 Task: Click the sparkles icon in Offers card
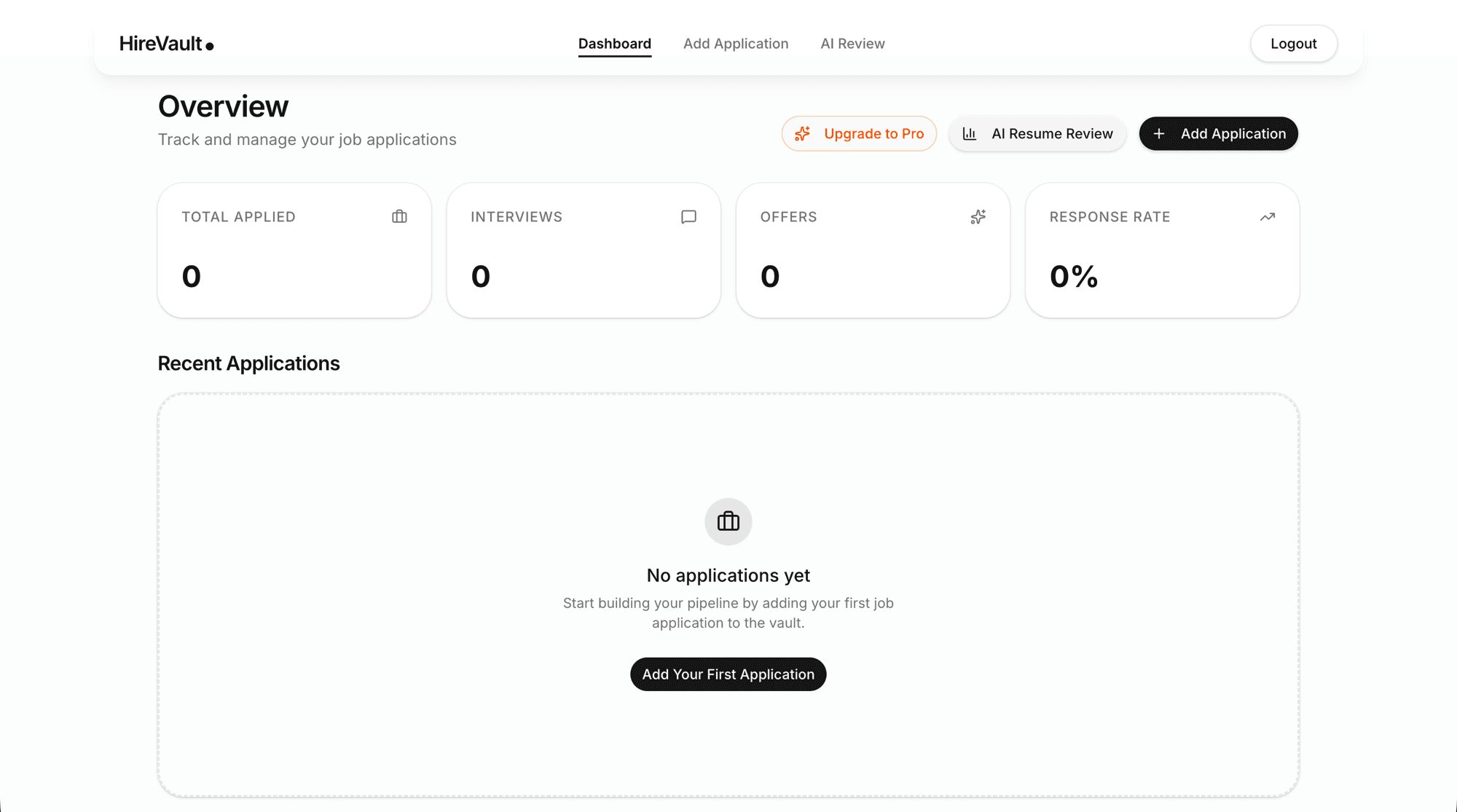(x=978, y=216)
